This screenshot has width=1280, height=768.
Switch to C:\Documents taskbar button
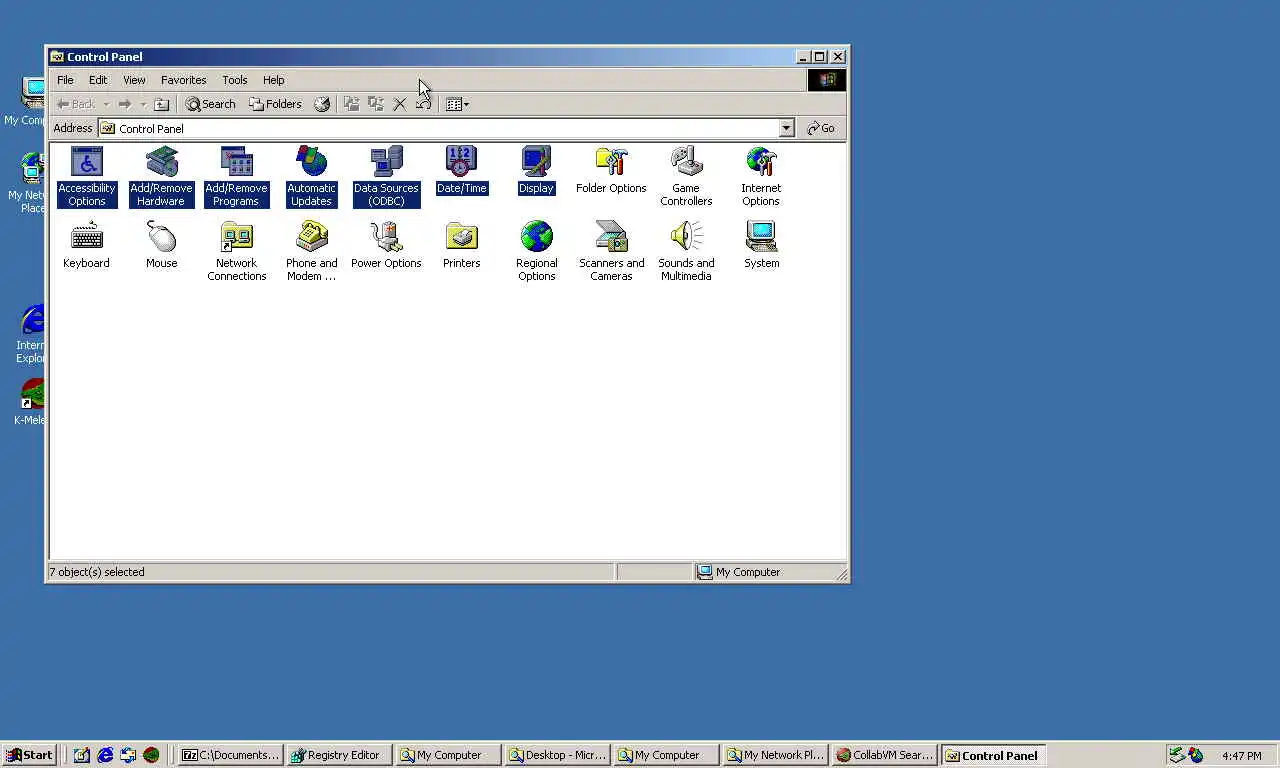click(x=231, y=755)
